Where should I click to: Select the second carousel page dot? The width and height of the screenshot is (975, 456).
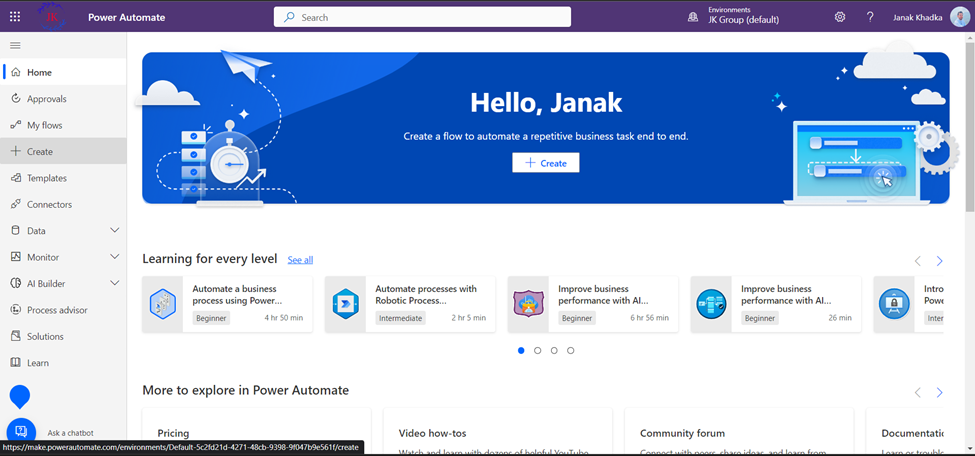(538, 350)
